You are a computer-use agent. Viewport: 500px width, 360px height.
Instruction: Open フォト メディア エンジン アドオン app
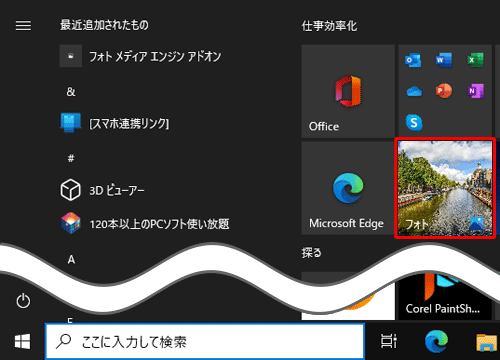[140, 56]
